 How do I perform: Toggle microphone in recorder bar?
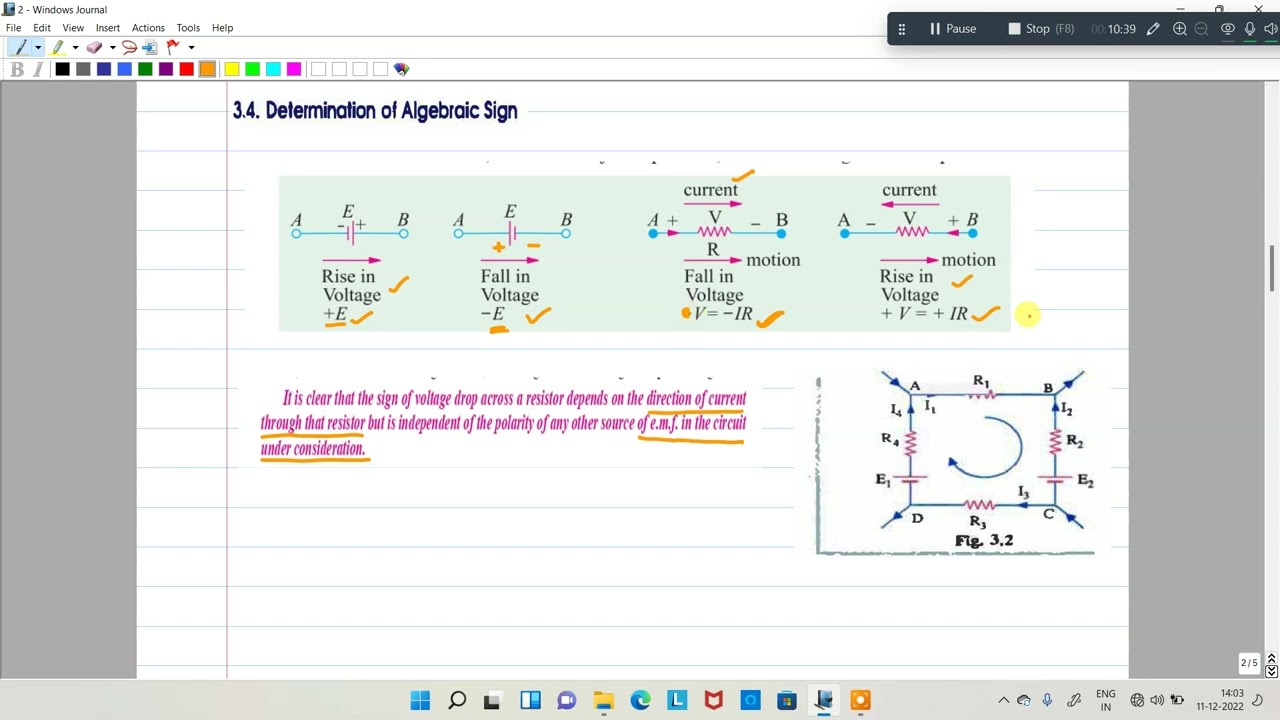(x=1250, y=29)
